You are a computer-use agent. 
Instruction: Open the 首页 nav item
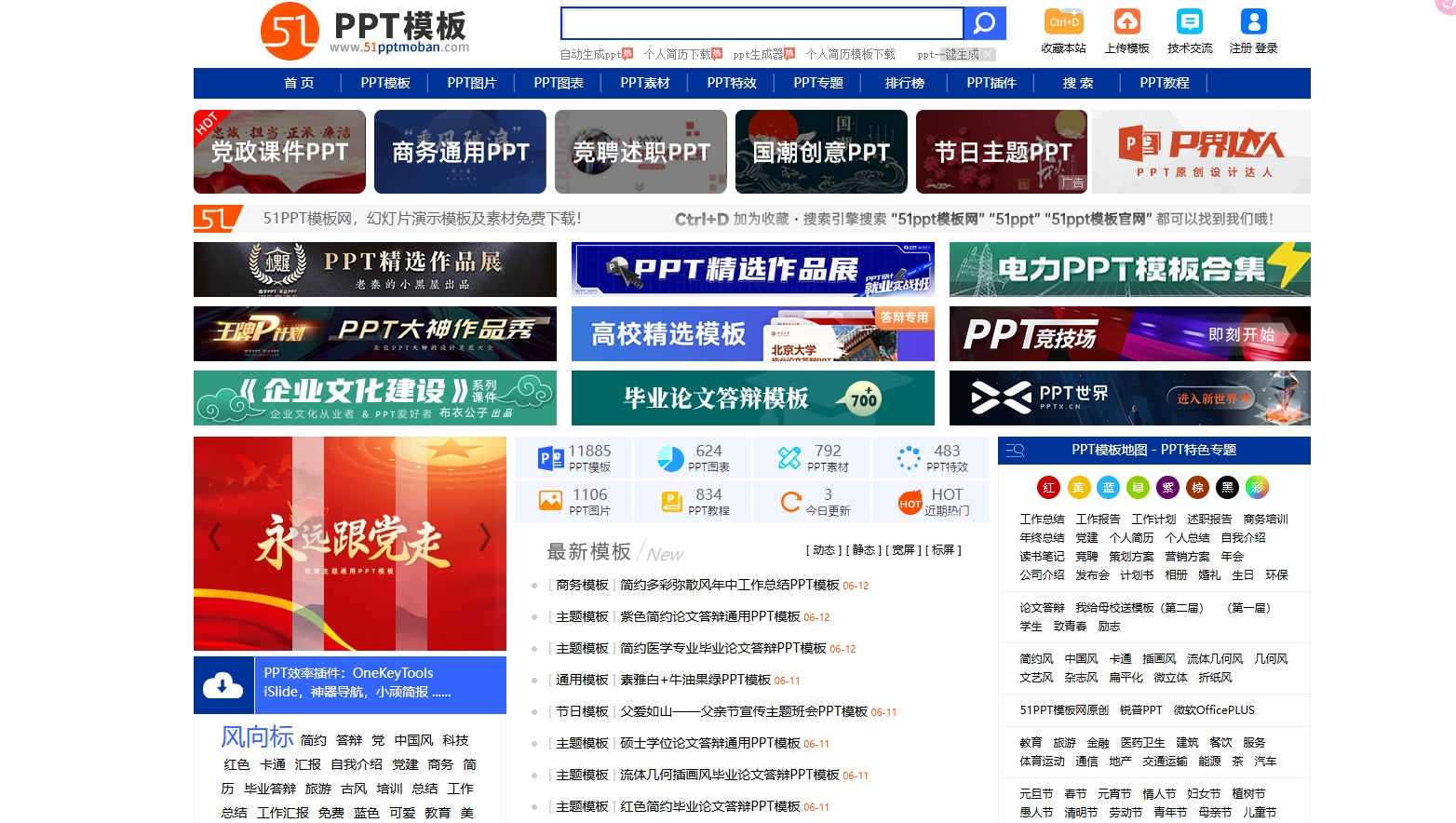click(299, 83)
